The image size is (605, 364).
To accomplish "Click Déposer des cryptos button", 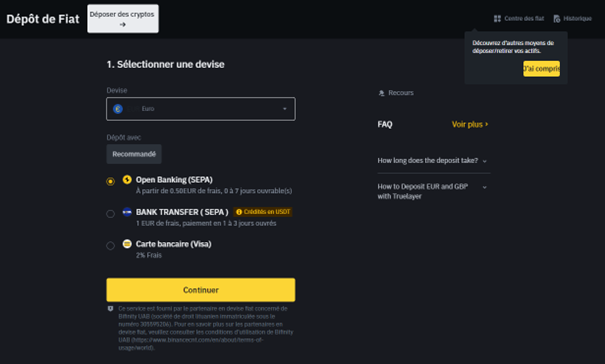I will (x=123, y=19).
